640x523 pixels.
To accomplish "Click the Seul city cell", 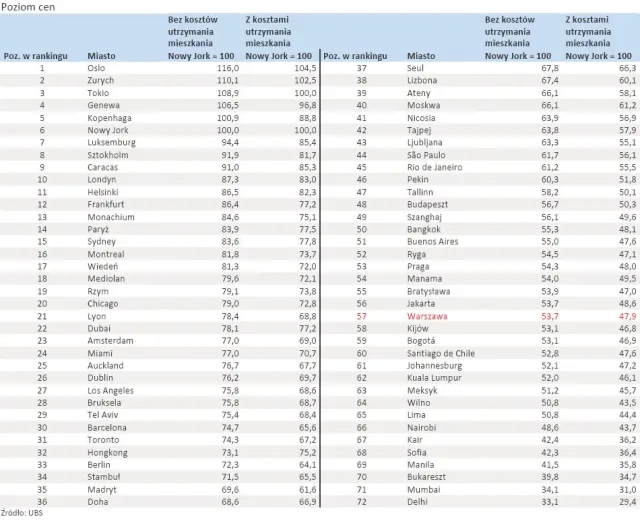I will pyautogui.click(x=418, y=68).
